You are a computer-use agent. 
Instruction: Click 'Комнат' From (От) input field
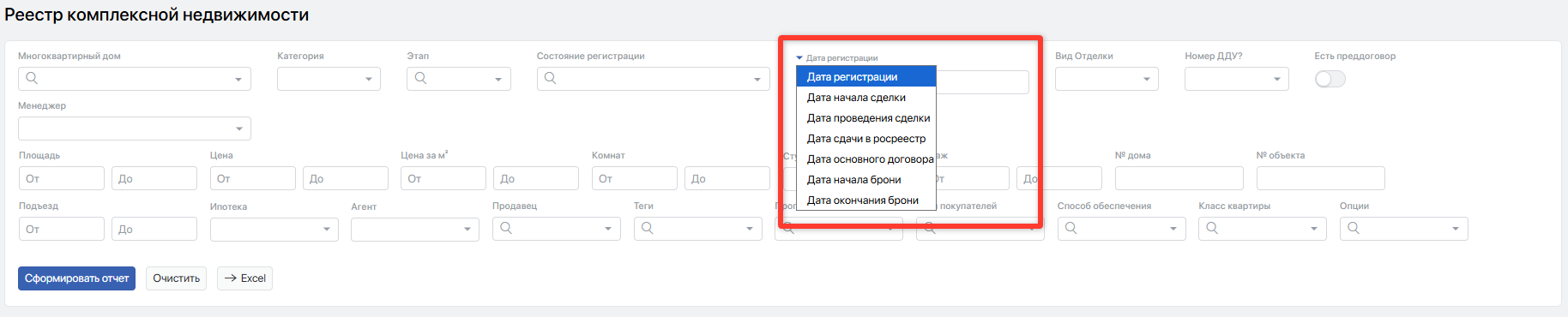tap(635, 178)
